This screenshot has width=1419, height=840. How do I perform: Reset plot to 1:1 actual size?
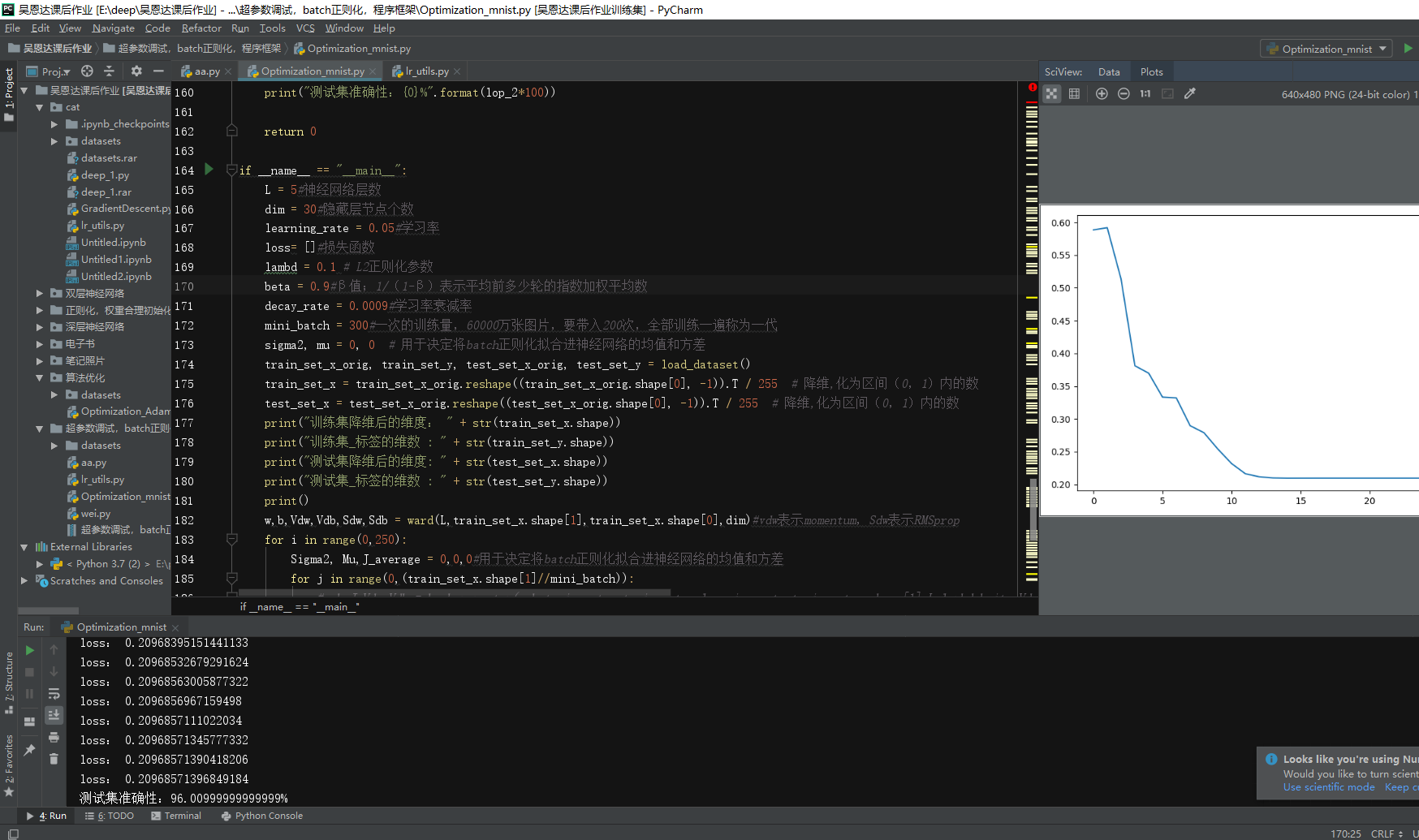(1145, 93)
